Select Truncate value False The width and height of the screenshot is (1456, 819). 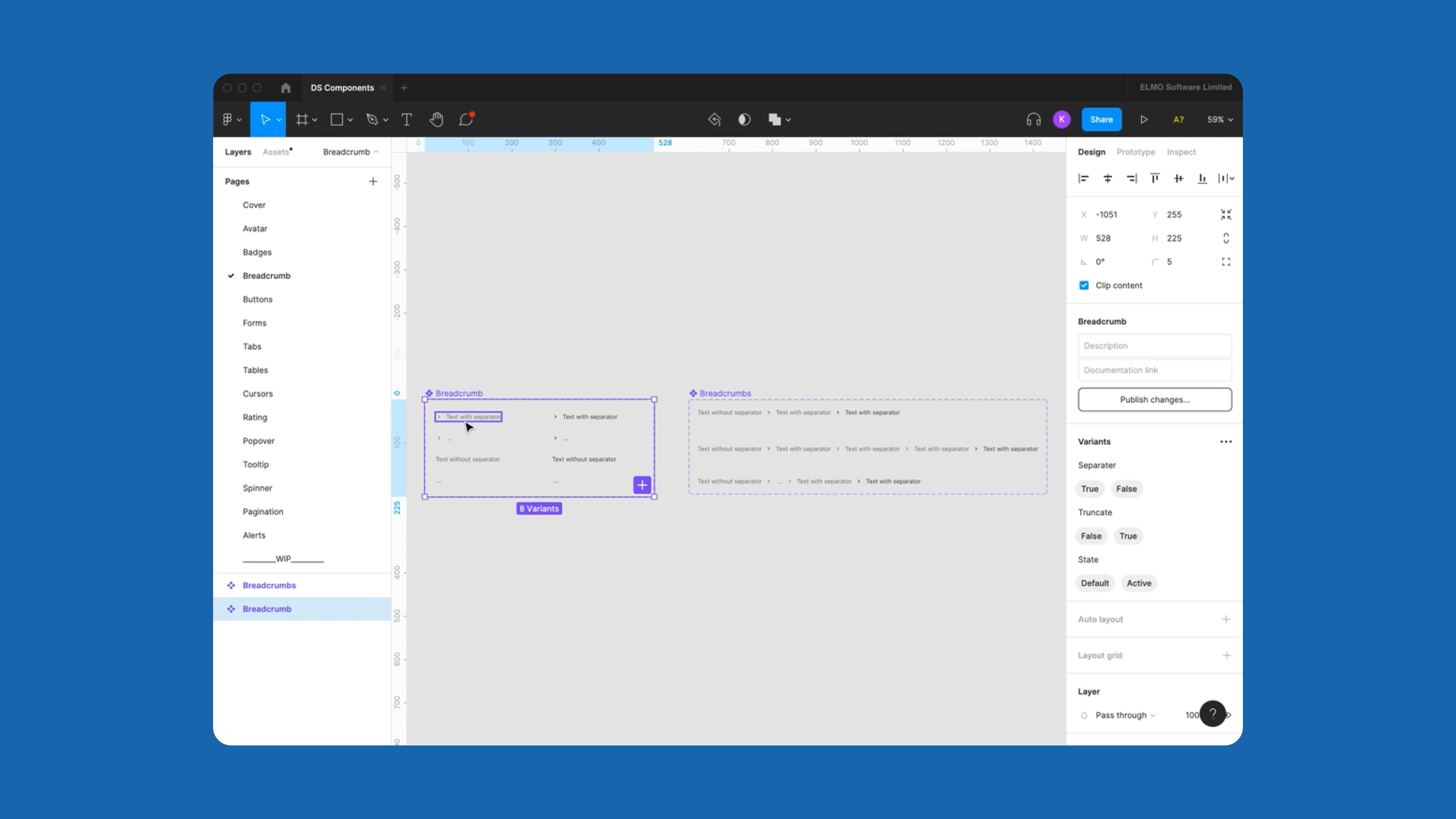coord(1092,536)
